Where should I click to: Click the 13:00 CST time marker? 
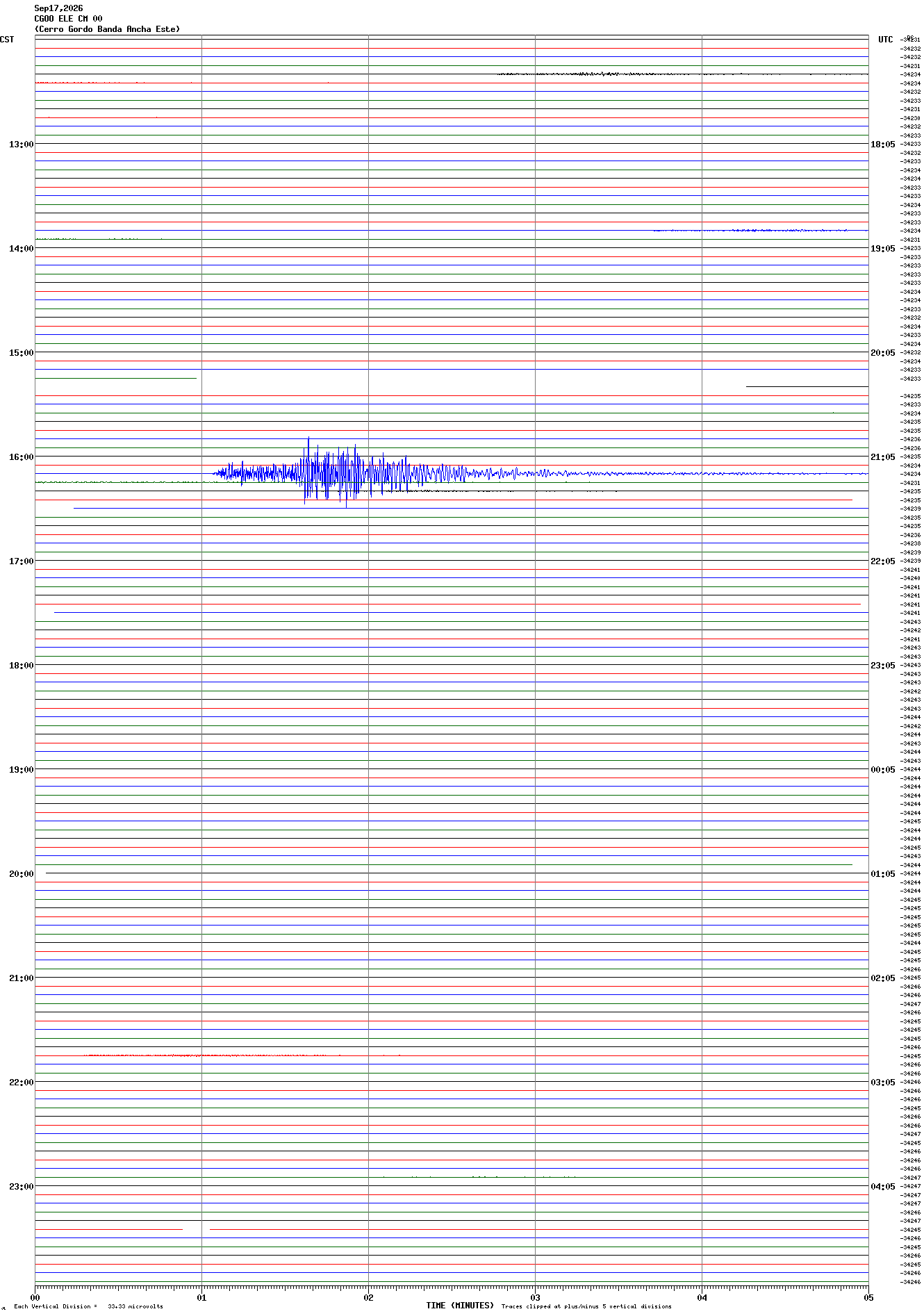[21, 144]
